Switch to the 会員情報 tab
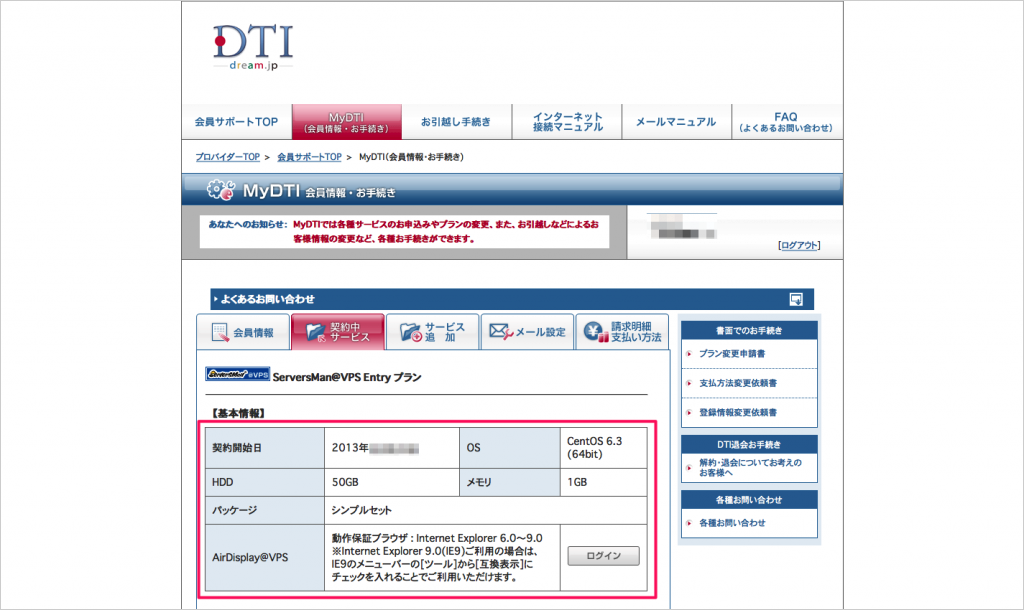This screenshot has height=610, width=1024. [x=243, y=332]
